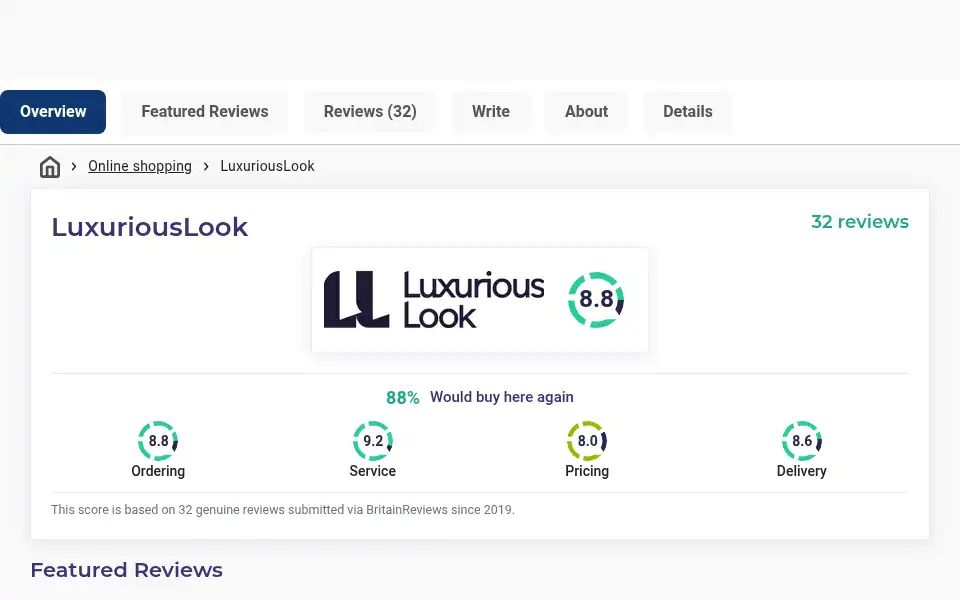Click the Pricing 8.0 score ring
Screen dimensions: 960x600
(x=587, y=441)
